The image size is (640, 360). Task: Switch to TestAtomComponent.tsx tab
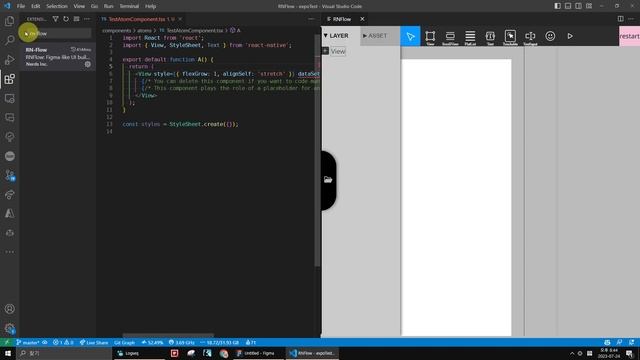(x=138, y=19)
